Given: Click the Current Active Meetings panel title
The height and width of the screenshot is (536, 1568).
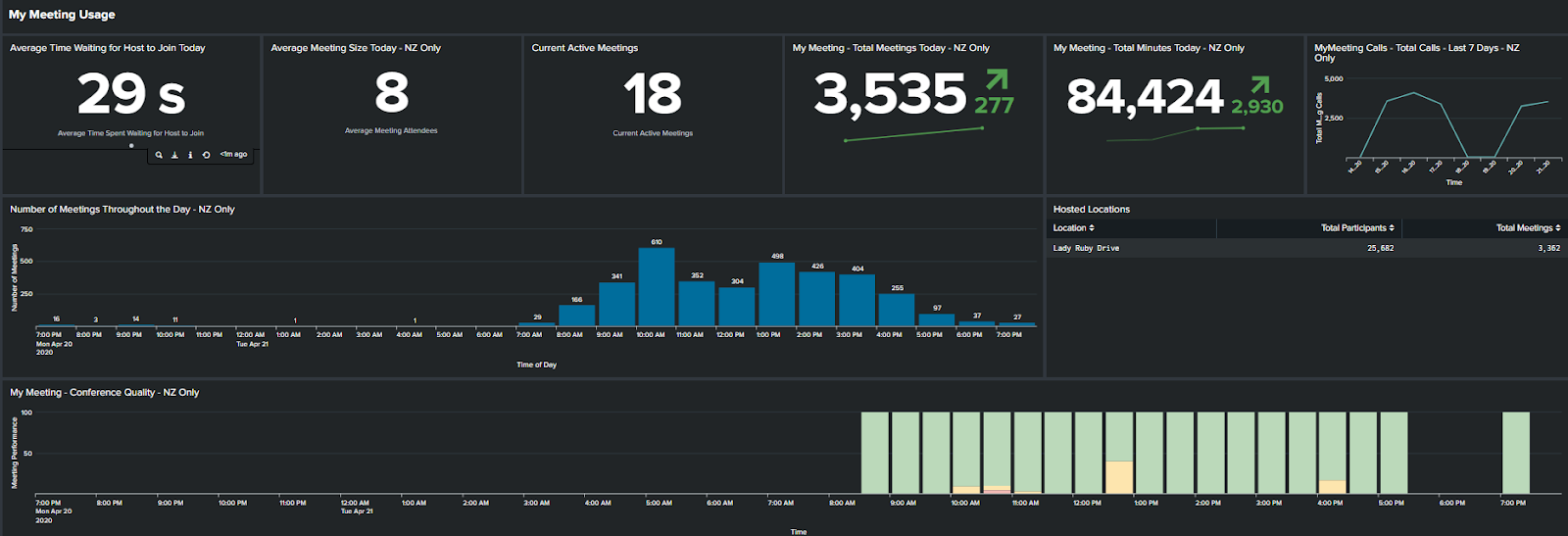Looking at the screenshot, I should pos(585,48).
